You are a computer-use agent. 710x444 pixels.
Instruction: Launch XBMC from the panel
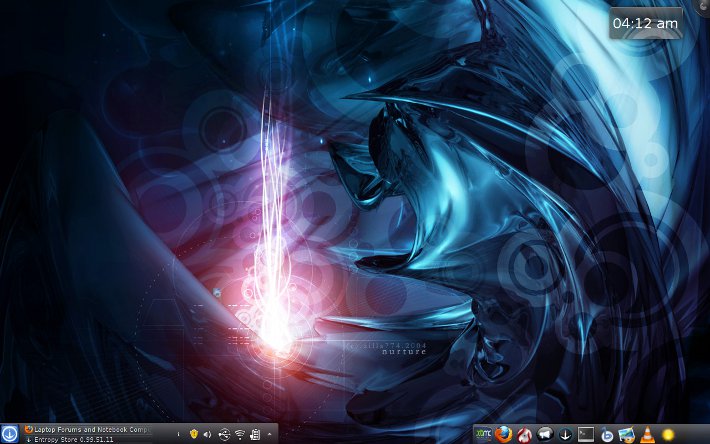click(483, 434)
